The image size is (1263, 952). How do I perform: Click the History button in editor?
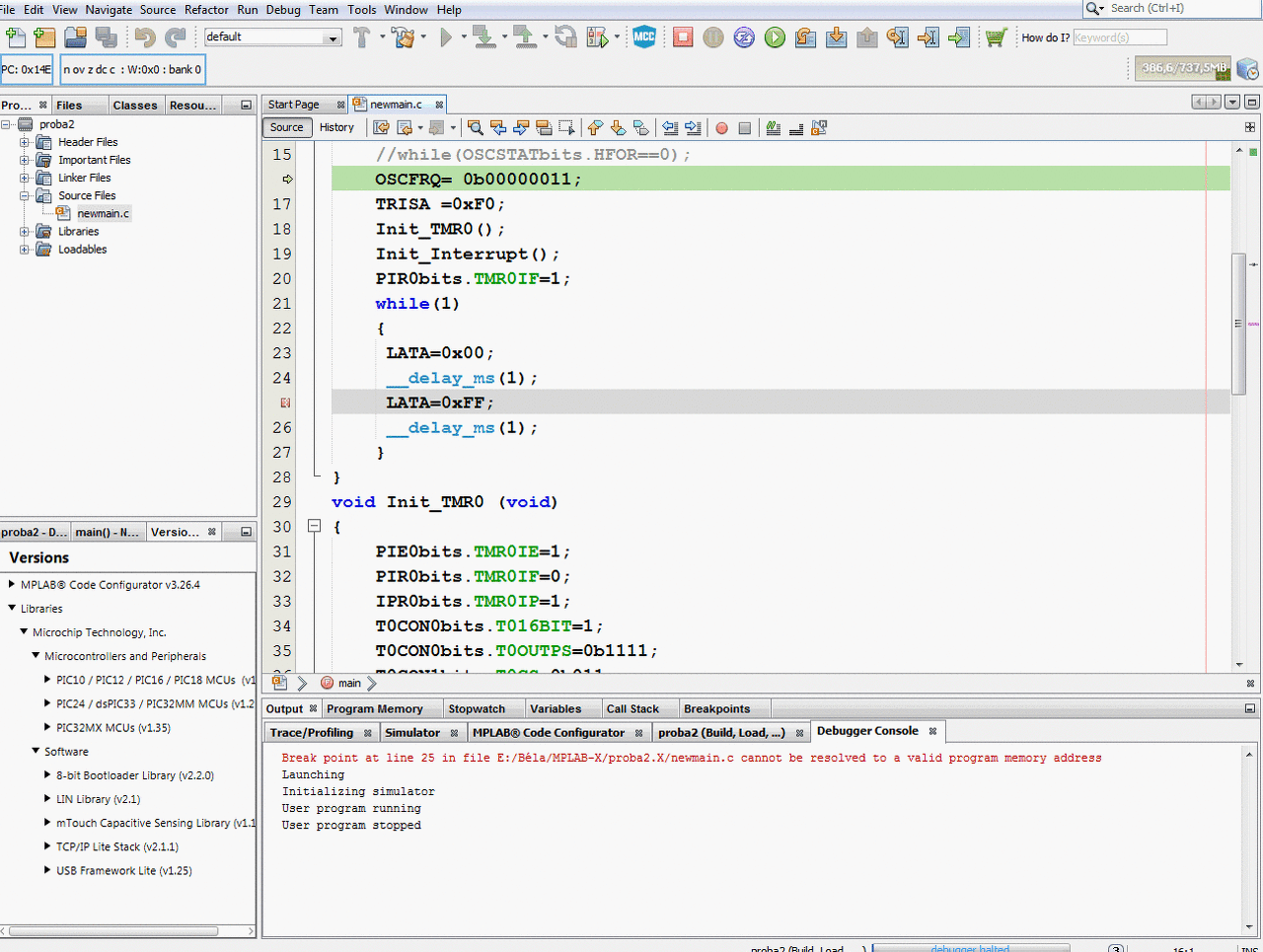pyautogui.click(x=336, y=127)
